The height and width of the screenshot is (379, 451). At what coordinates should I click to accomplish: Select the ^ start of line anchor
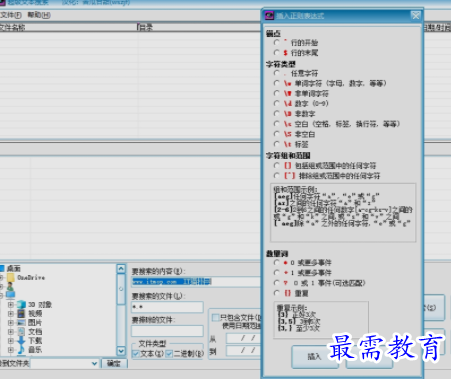pyautogui.click(x=276, y=43)
